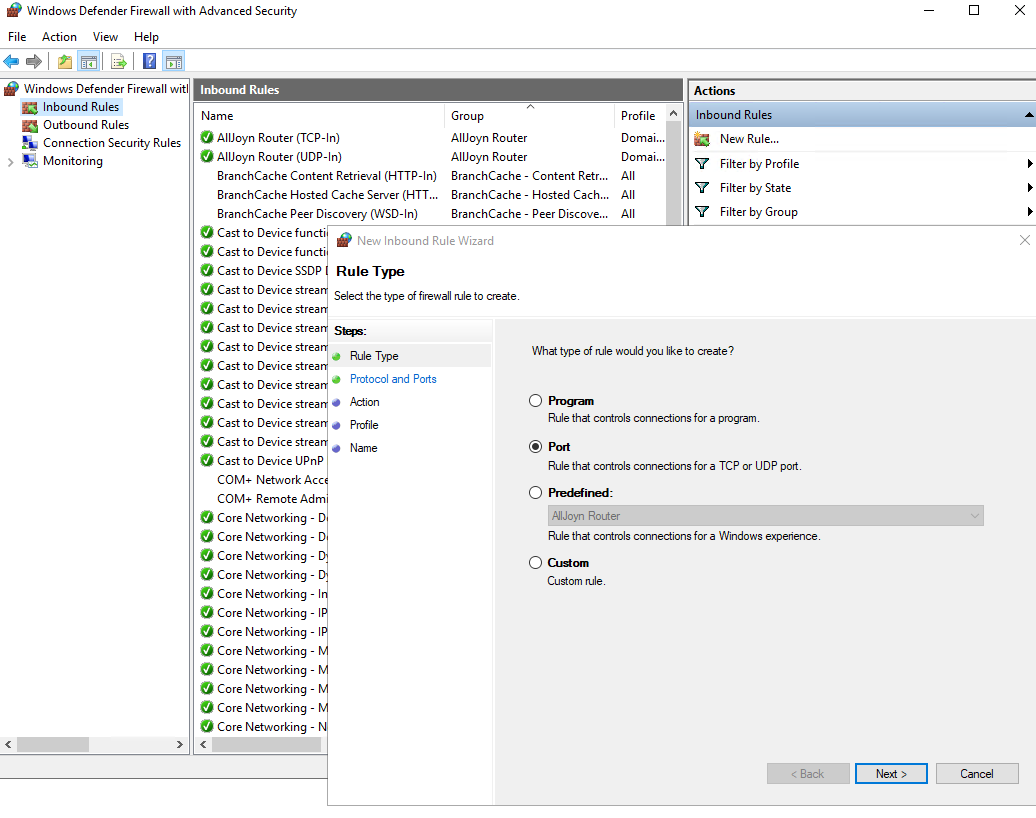This screenshot has height=818, width=1036.
Task: Click the tree pane scroll-right arrow
Action: 179,745
